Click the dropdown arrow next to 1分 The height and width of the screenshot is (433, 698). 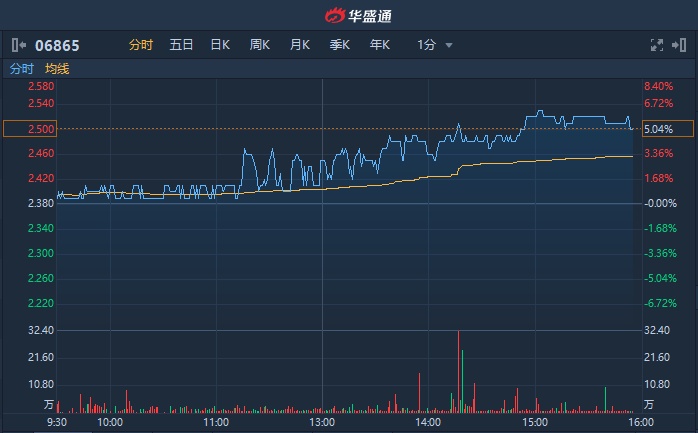(x=449, y=45)
